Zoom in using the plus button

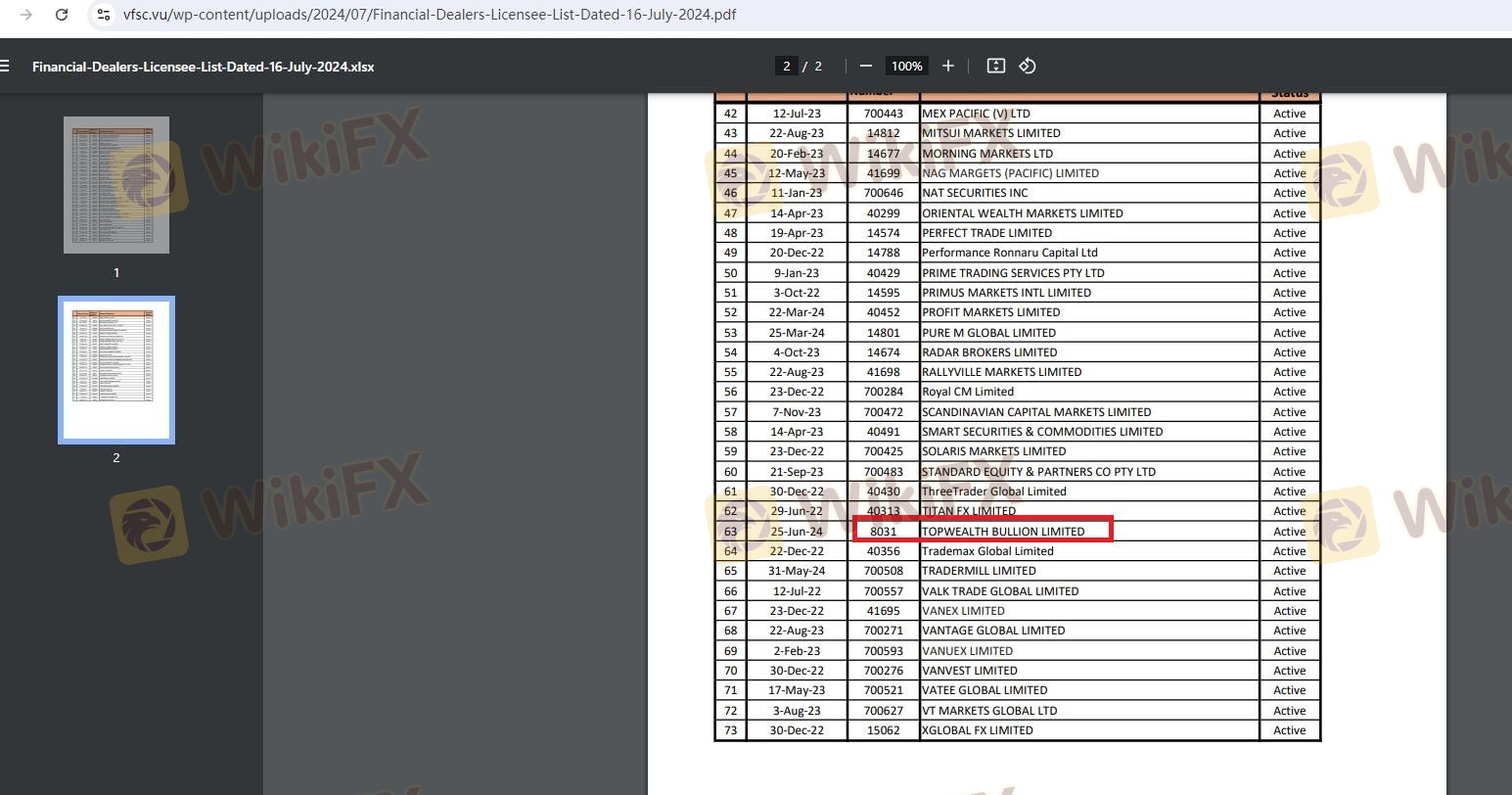coord(947,66)
